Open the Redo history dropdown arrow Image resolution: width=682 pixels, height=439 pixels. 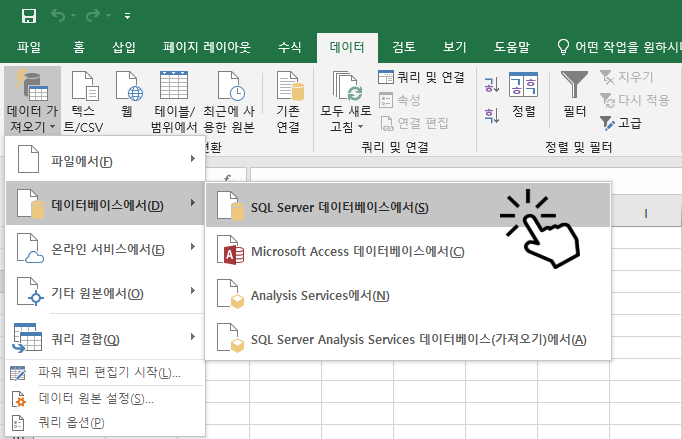(108, 16)
